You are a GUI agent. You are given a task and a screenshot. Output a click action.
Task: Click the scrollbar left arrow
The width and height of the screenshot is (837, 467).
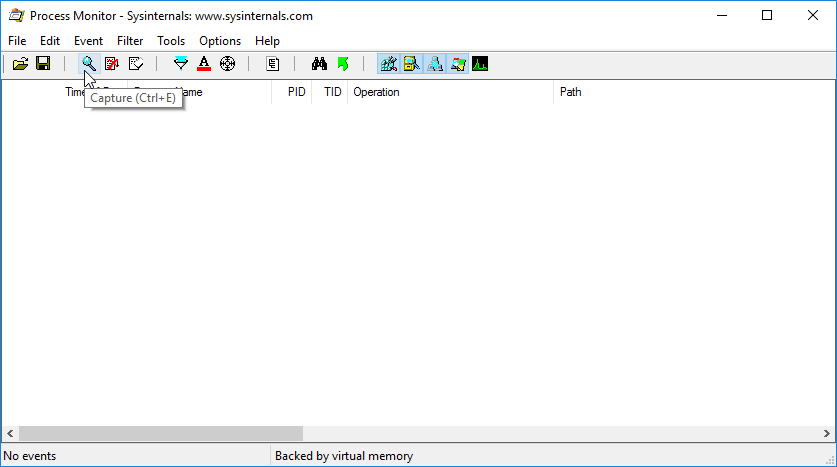[x=10, y=433]
